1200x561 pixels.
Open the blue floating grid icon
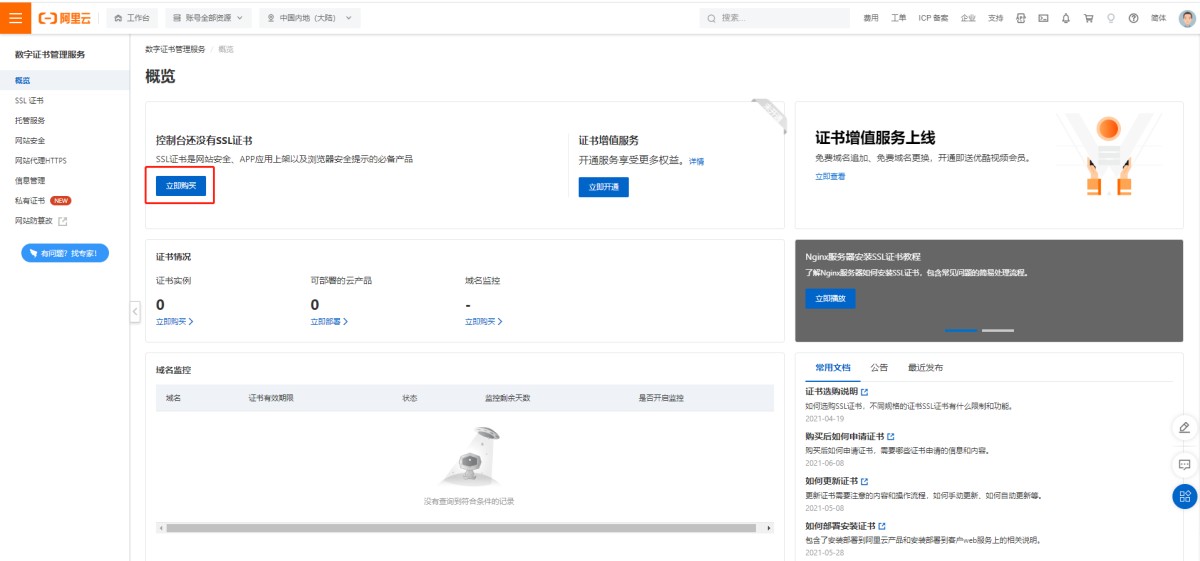click(x=1184, y=496)
